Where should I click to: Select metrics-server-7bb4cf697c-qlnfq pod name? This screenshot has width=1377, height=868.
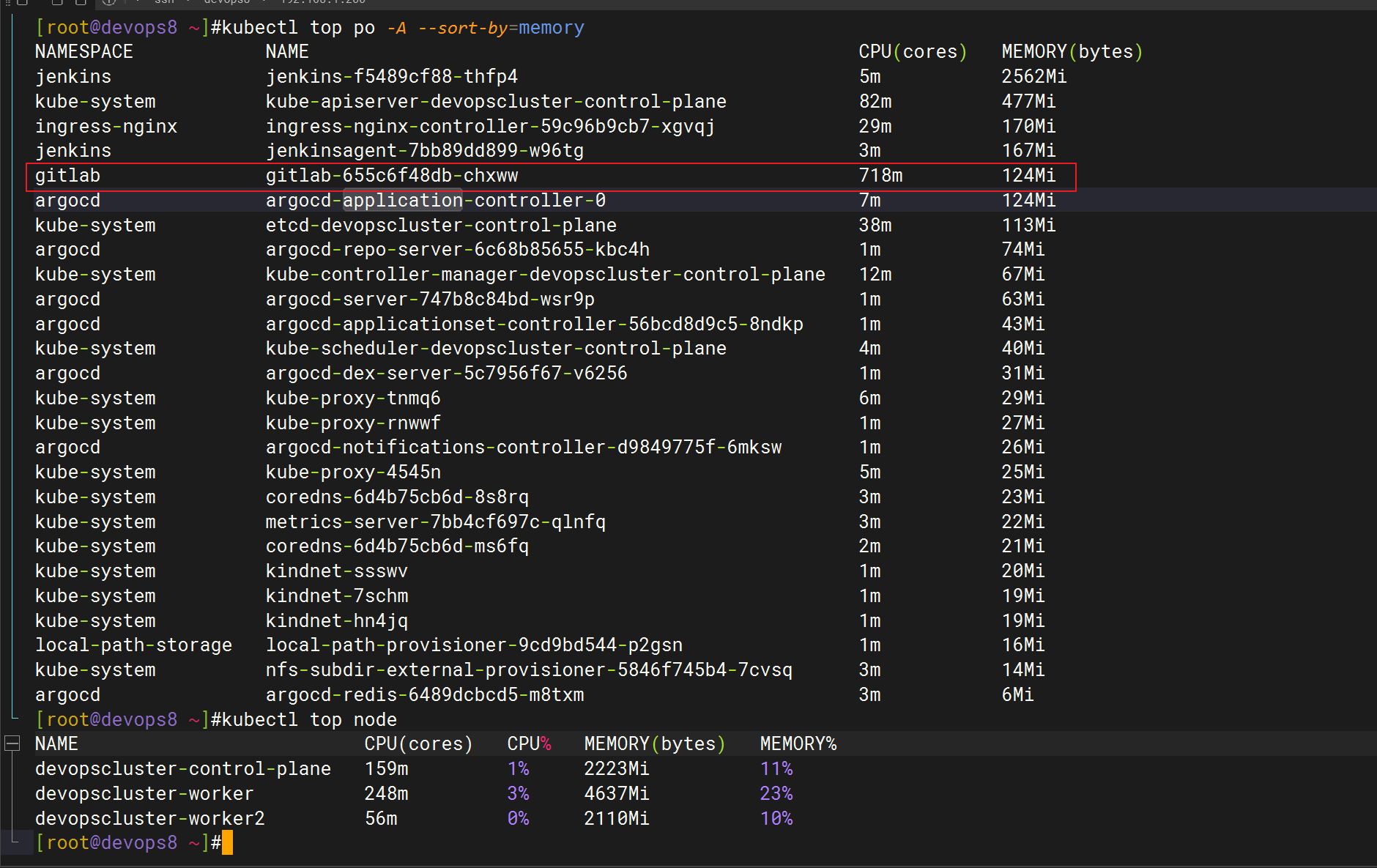point(436,522)
